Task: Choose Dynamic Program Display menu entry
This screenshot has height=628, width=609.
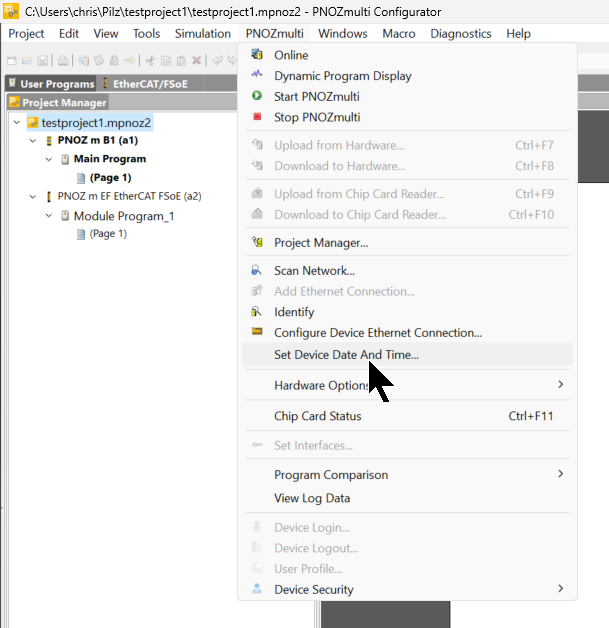Action: 408,76
